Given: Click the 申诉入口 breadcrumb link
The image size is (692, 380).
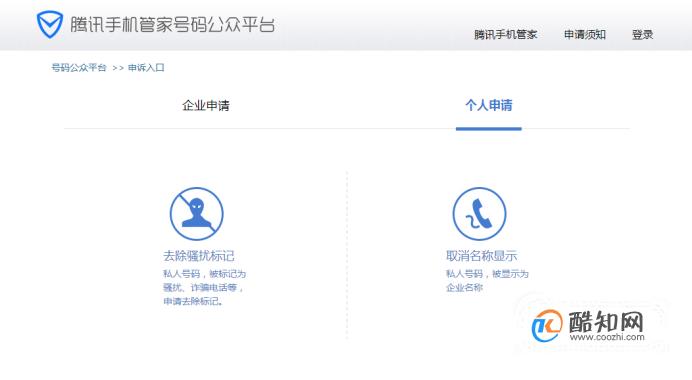Looking at the screenshot, I should click(146, 68).
